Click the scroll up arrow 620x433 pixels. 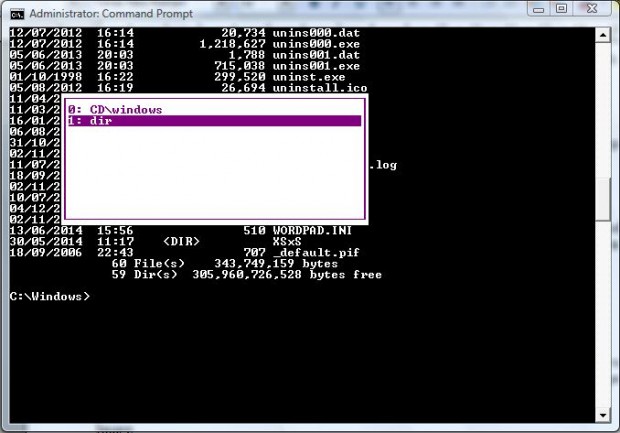[x=603, y=35]
